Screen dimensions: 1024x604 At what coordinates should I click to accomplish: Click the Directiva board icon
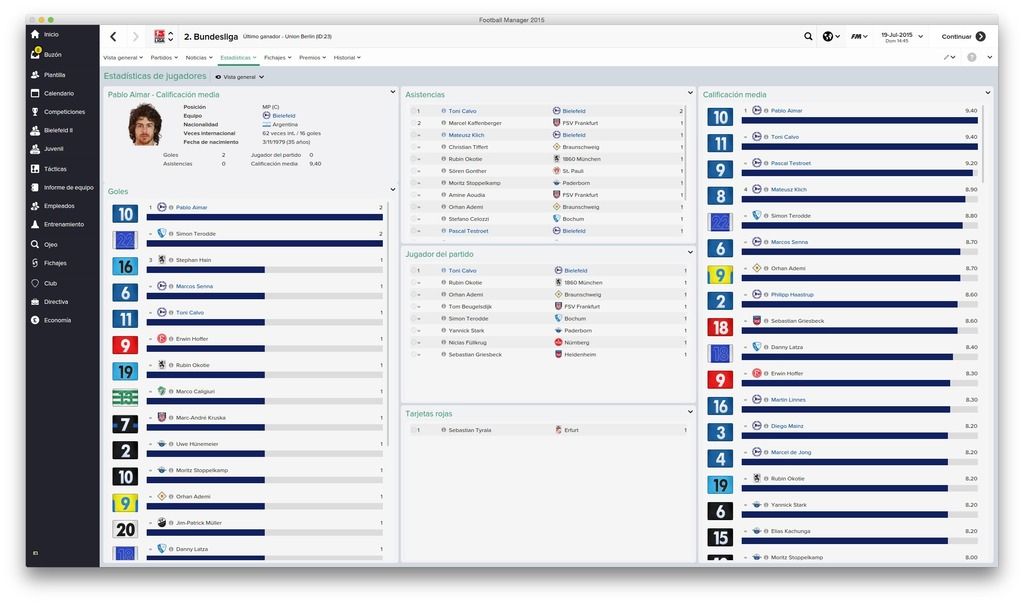[35, 302]
